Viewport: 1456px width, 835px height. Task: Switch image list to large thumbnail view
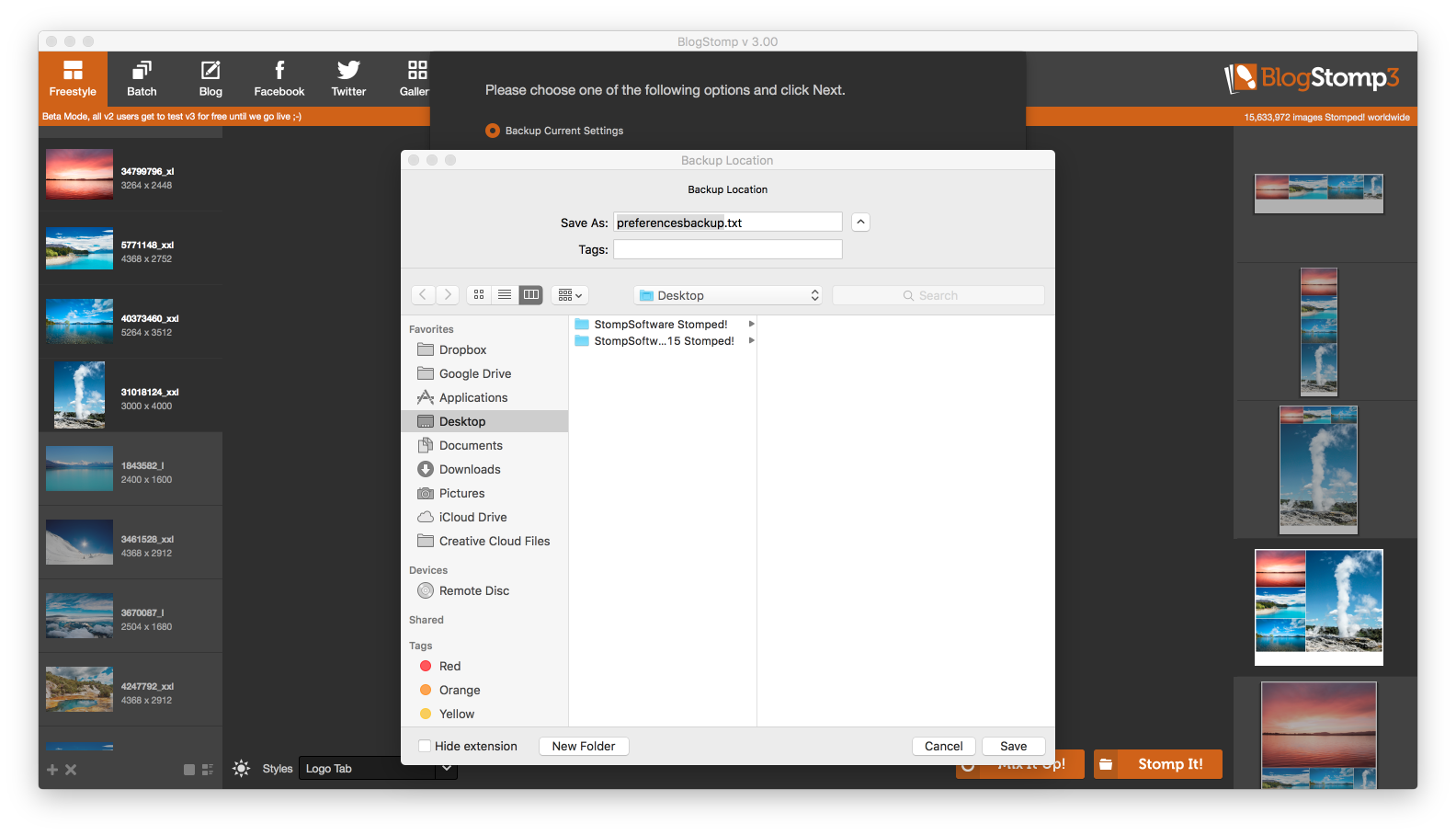point(189,770)
